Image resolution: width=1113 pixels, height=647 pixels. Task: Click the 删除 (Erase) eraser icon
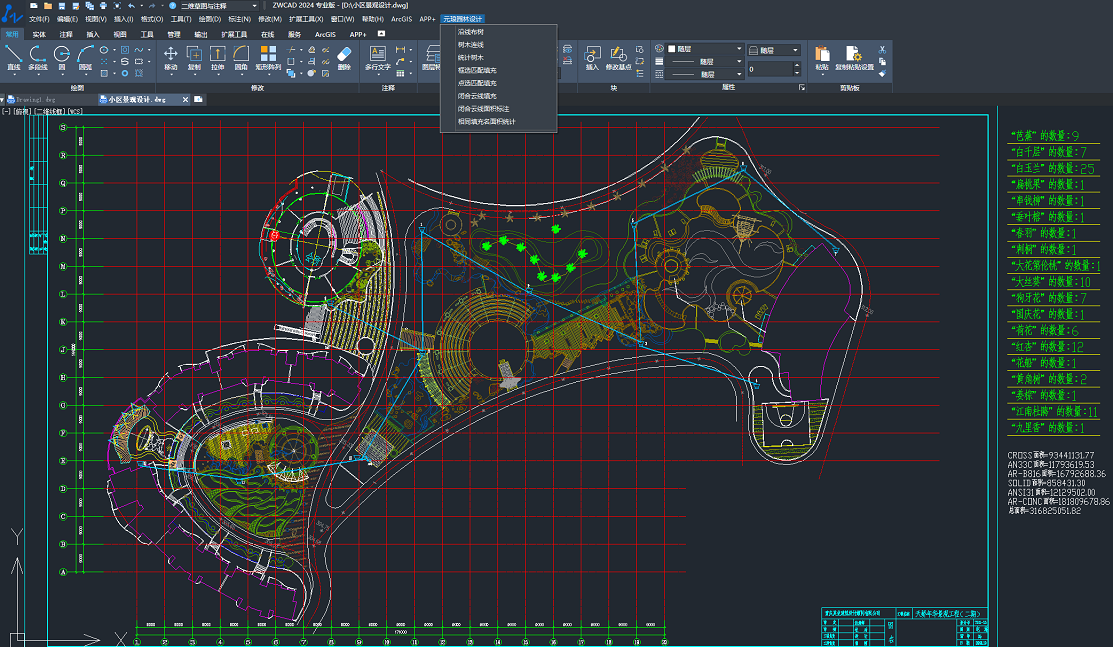coord(344,56)
